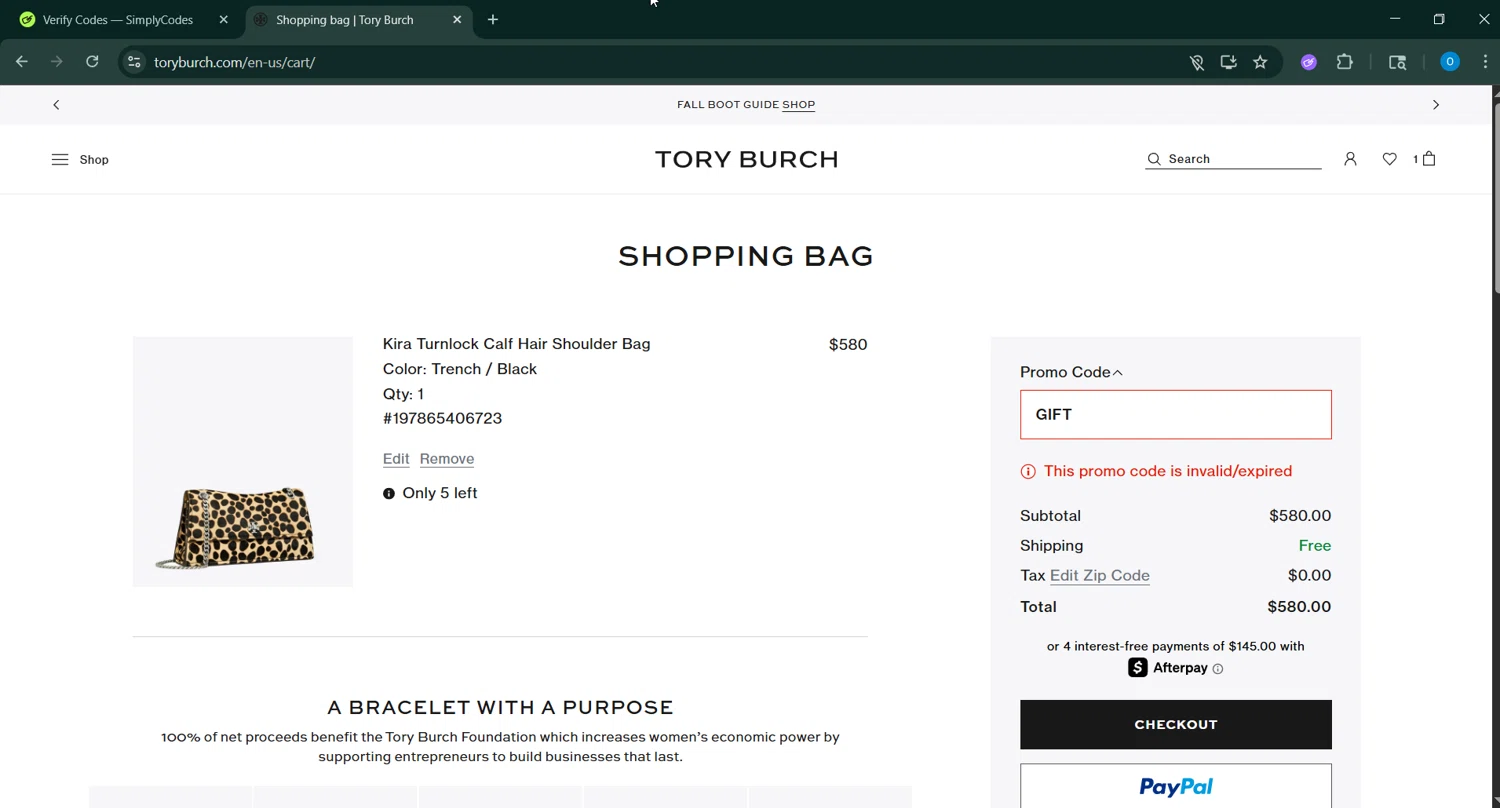Close the Verify Codes SimplyCodes tab
This screenshot has width=1500, height=808.
pyautogui.click(x=223, y=19)
